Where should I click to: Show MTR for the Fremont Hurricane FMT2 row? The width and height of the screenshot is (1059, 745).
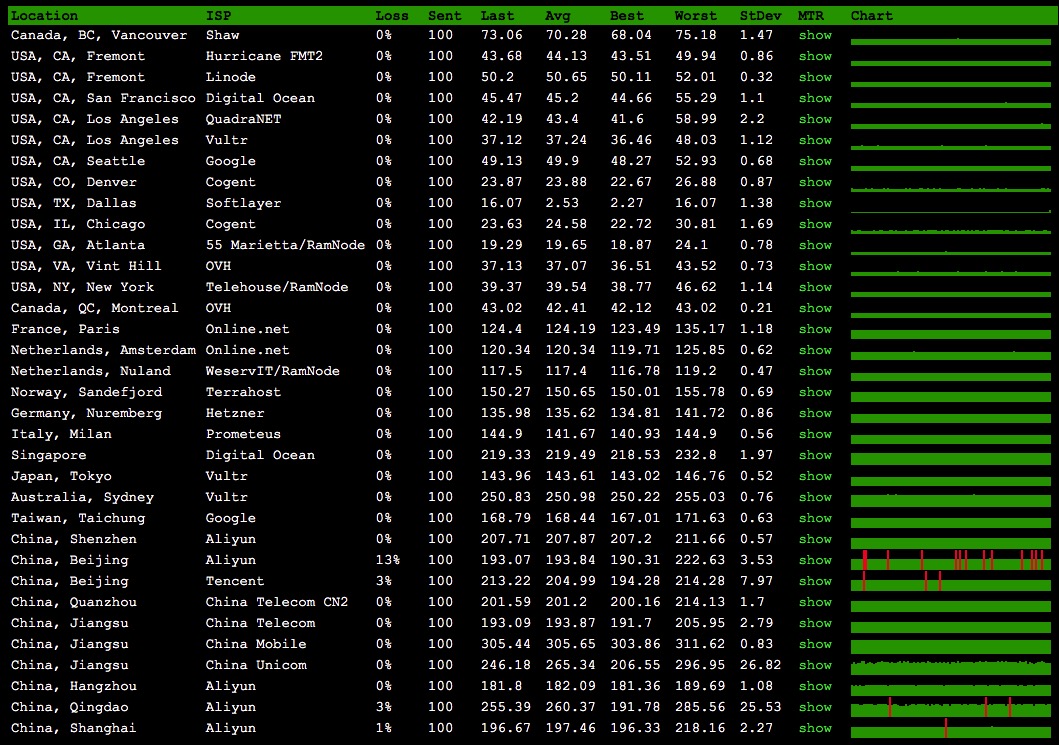[815, 56]
